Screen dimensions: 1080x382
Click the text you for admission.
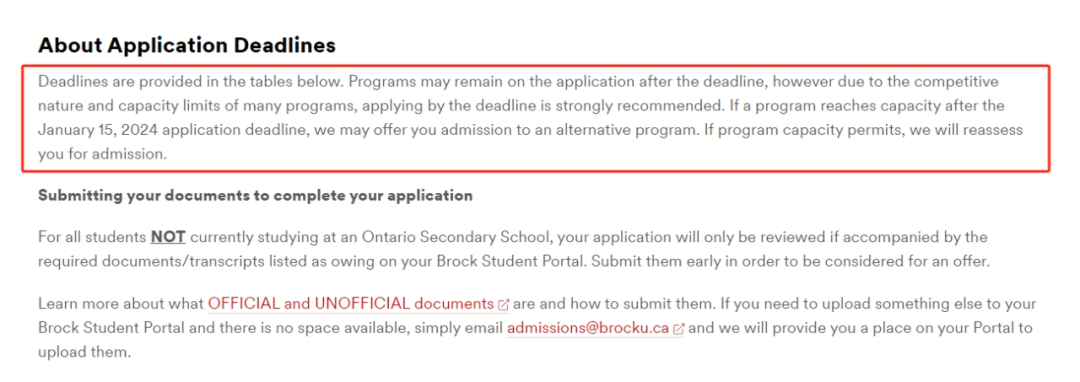tap(103, 154)
